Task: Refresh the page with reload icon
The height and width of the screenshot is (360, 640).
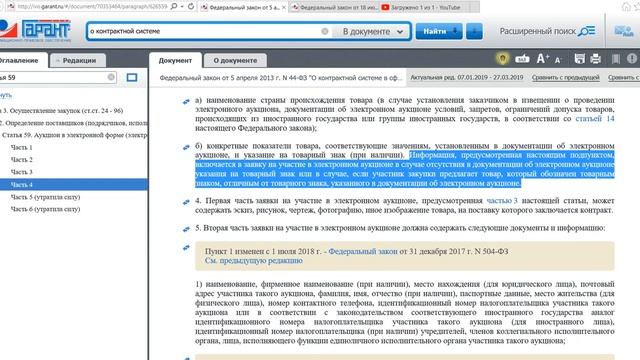Action: [191, 7]
